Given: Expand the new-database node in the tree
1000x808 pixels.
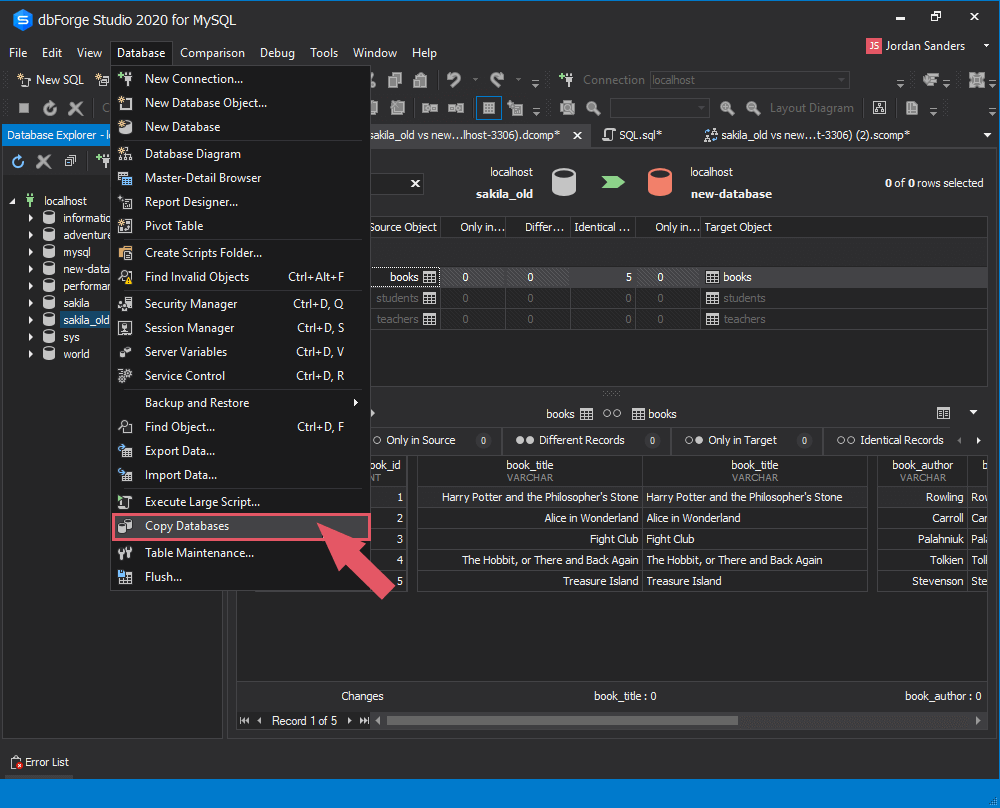Looking at the screenshot, I should [30, 268].
